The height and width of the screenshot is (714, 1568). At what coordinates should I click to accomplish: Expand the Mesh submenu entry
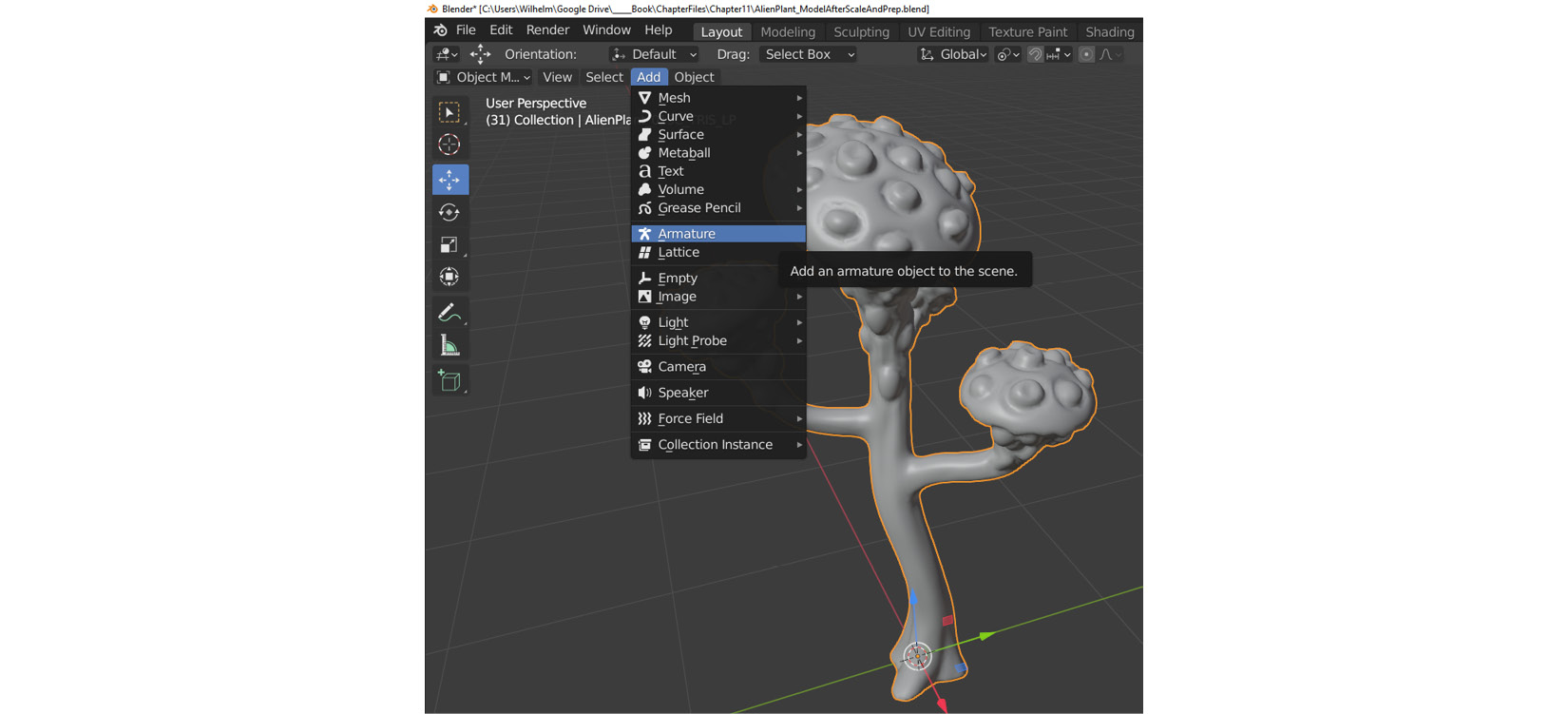pyautogui.click(x=718, y=98)
